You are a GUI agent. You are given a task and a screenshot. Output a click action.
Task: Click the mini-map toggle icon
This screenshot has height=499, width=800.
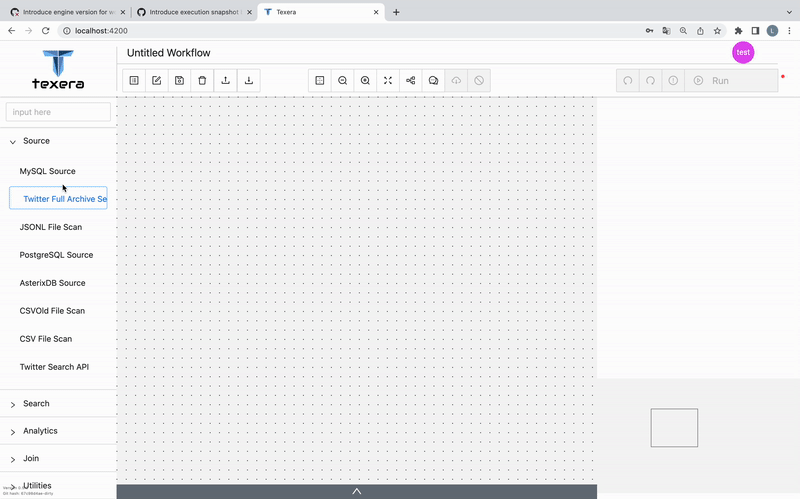320,81
